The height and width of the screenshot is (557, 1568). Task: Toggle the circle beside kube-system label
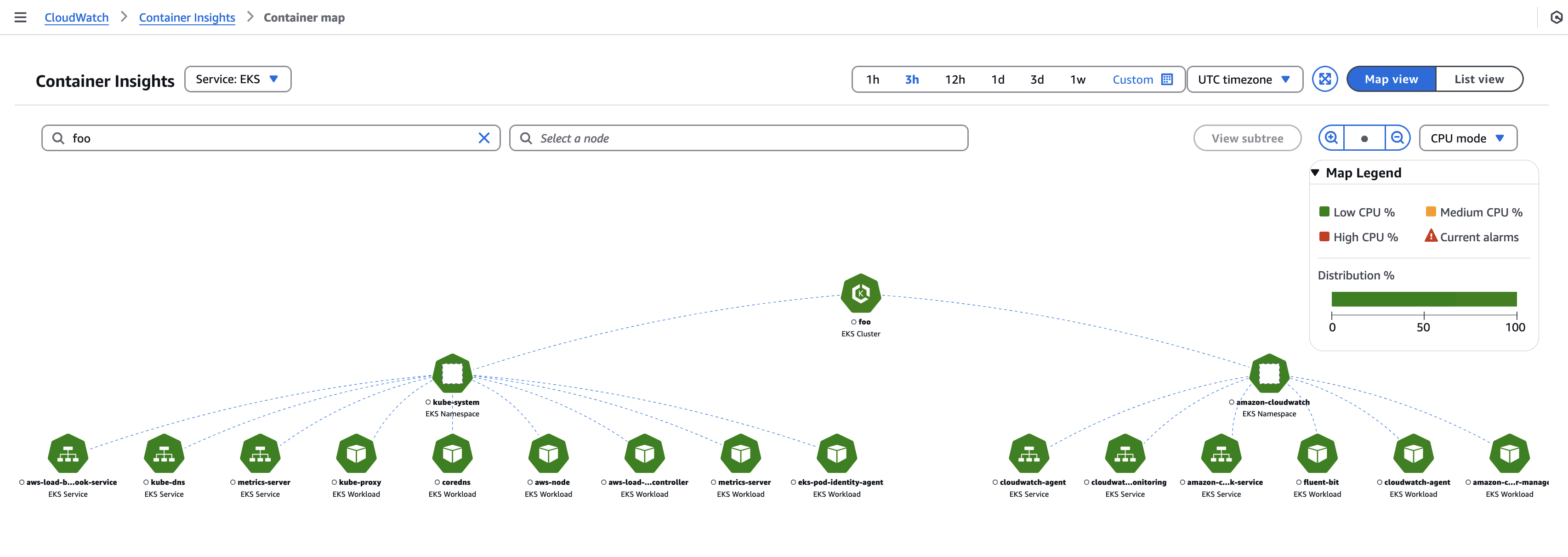click(x=428, y=403)
